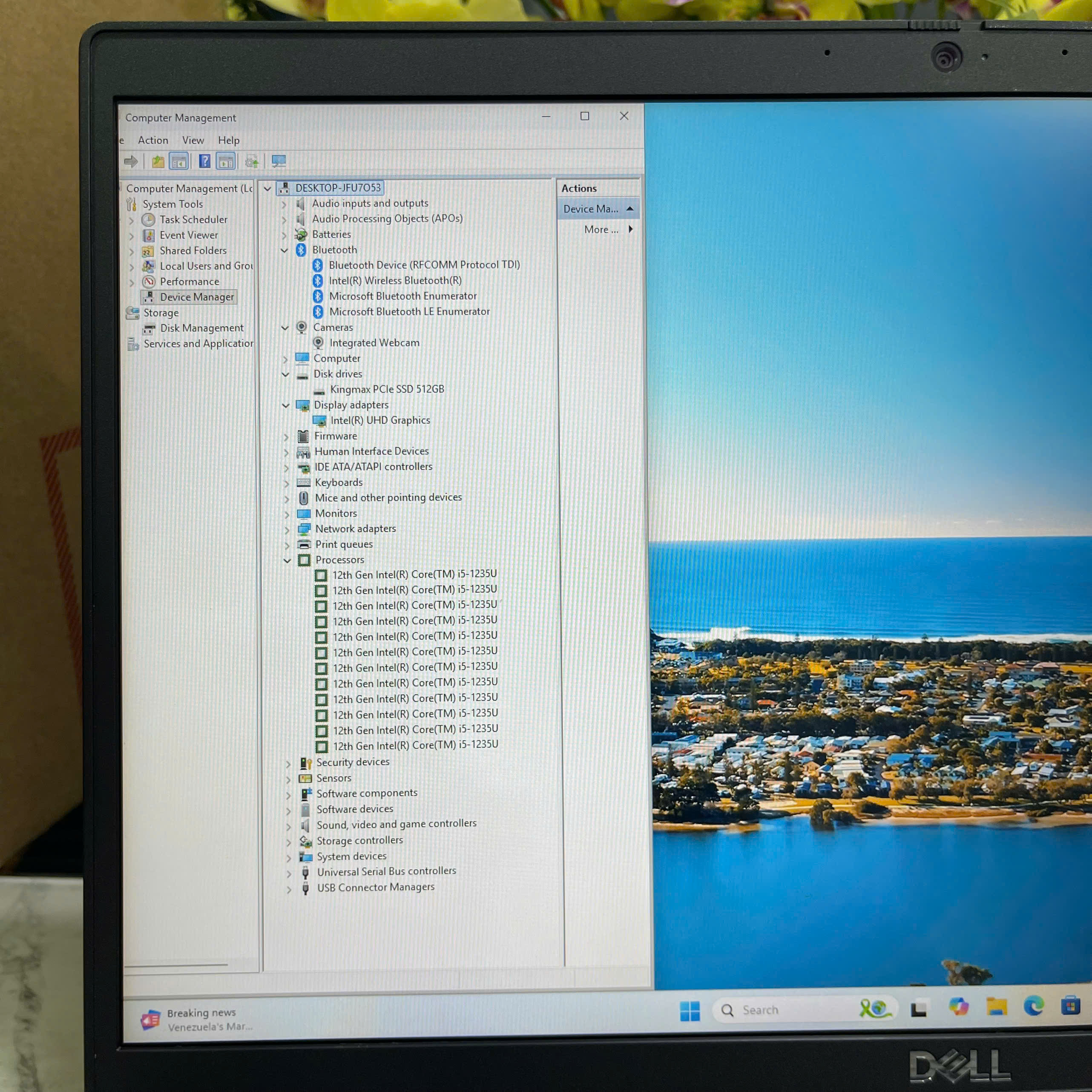Select Integrated Webcam device
The image size is (1092, 1092).
374,343
